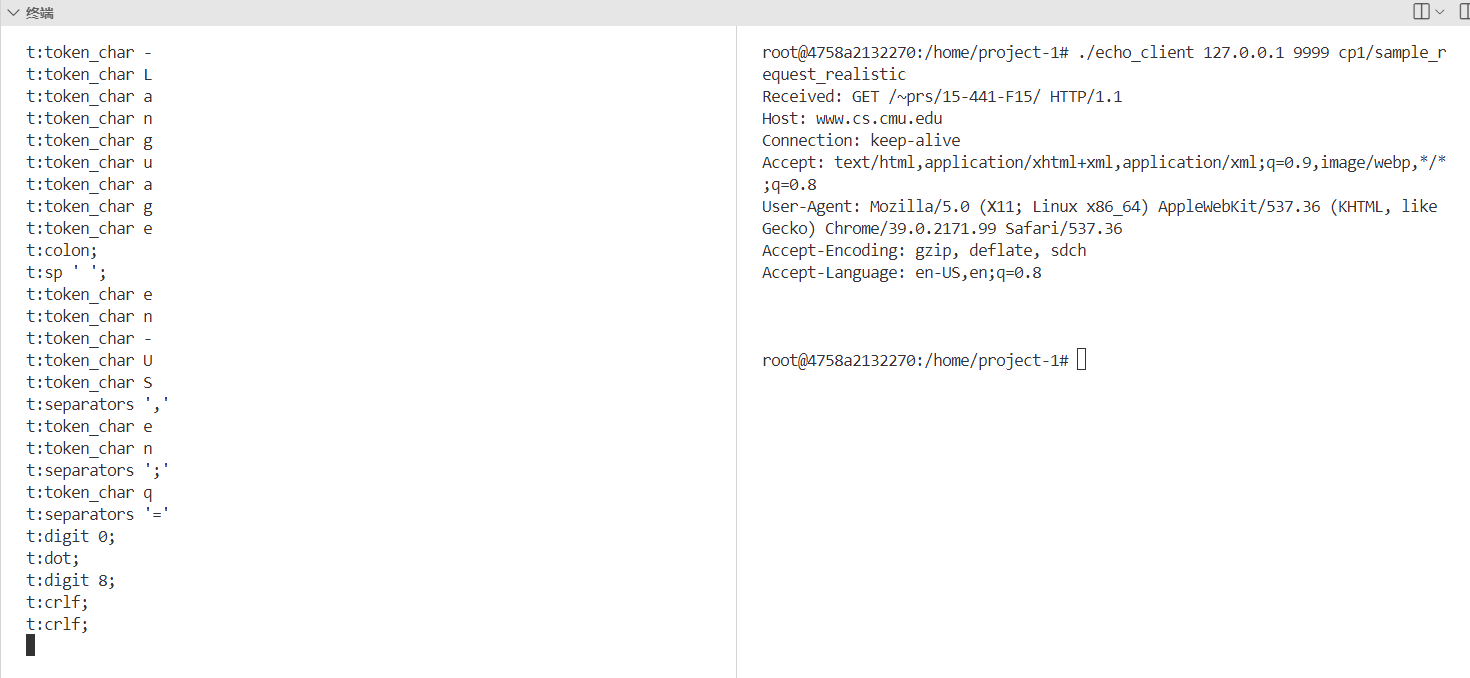Screen dimensions: 1470x678
Task: Click the Connection: keep-alive line
Action: pyautogui.click(x=860, y=140)
